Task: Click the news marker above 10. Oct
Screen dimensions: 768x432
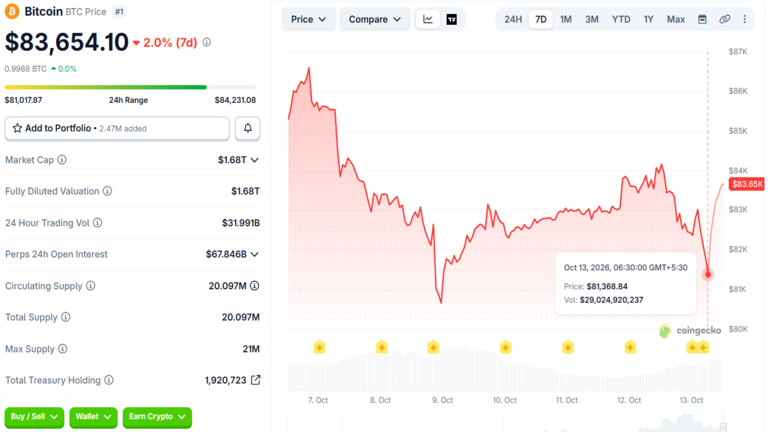Action: click(x=505, y=348)
